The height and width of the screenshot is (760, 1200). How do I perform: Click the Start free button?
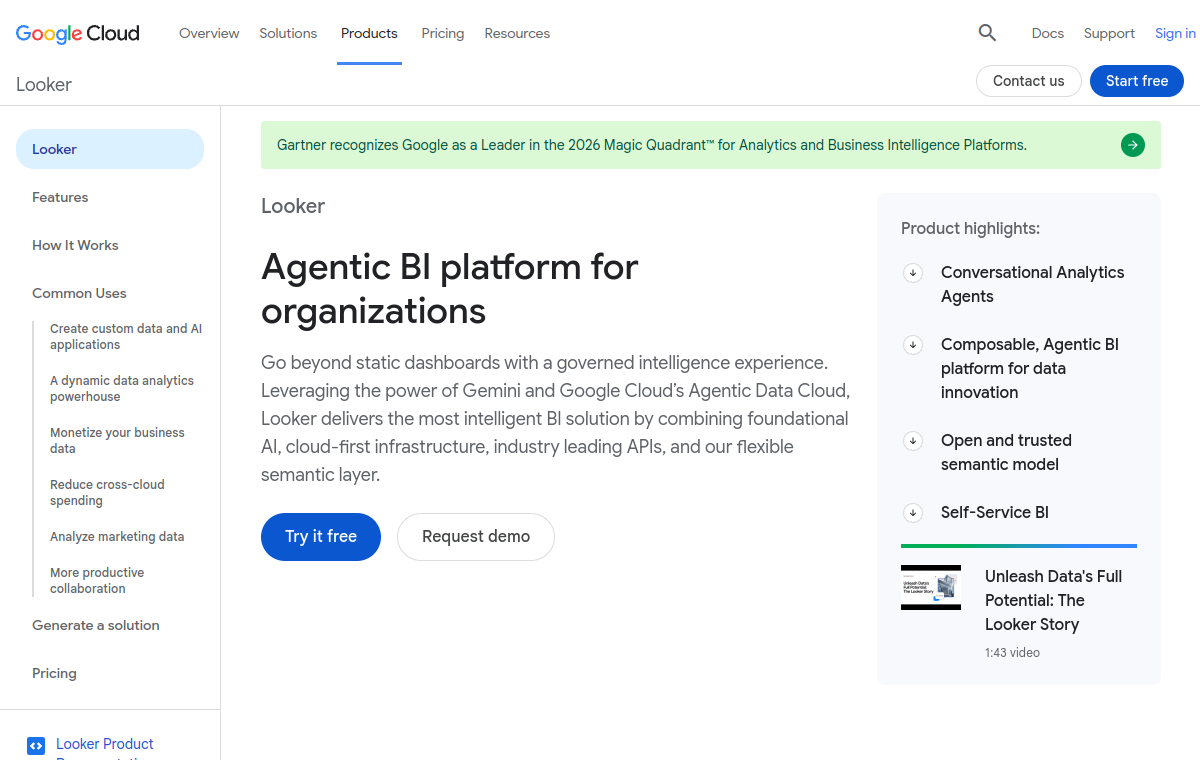tap(1137, 81)
